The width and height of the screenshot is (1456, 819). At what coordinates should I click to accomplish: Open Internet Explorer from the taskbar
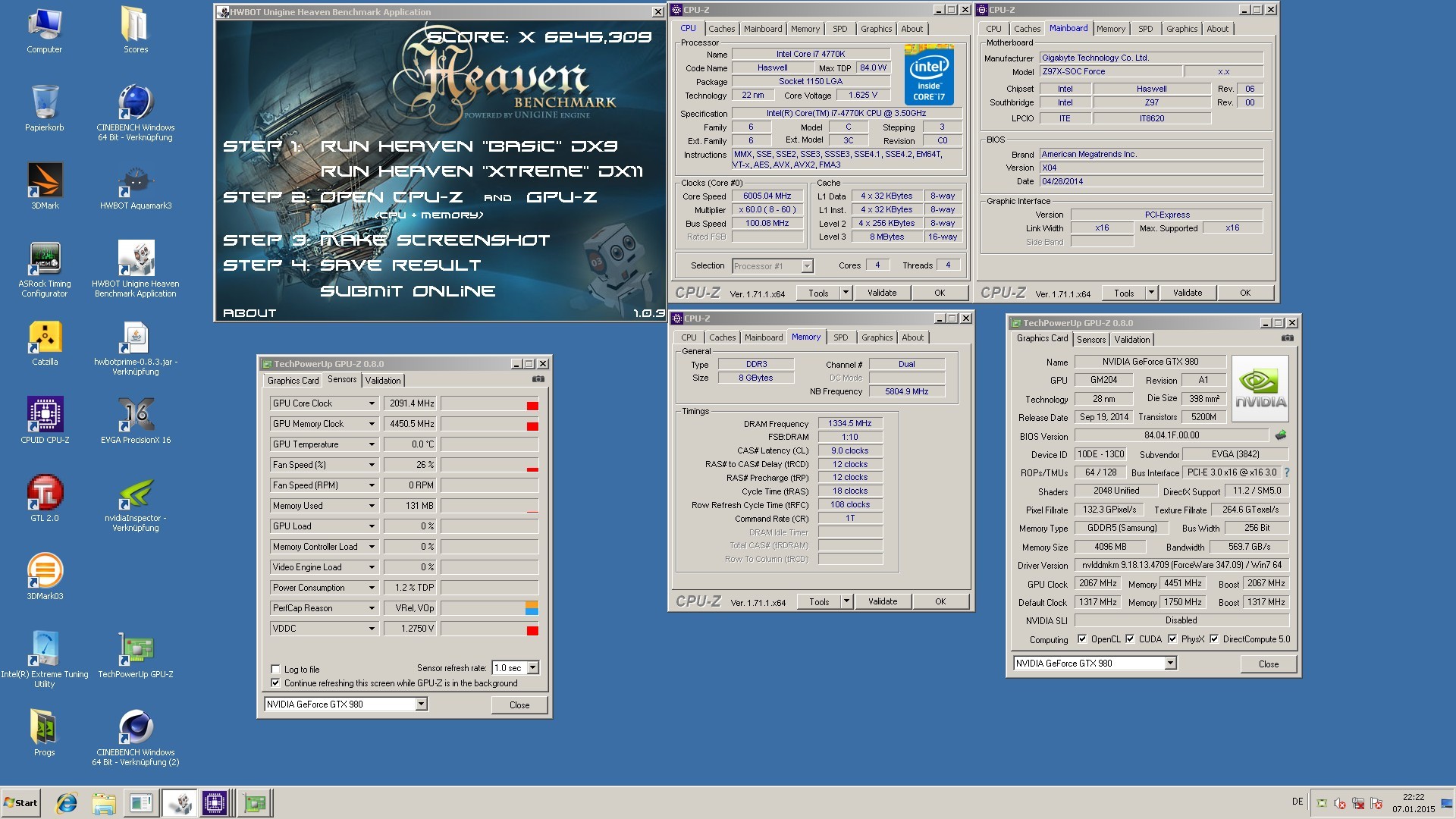[67, 803]
